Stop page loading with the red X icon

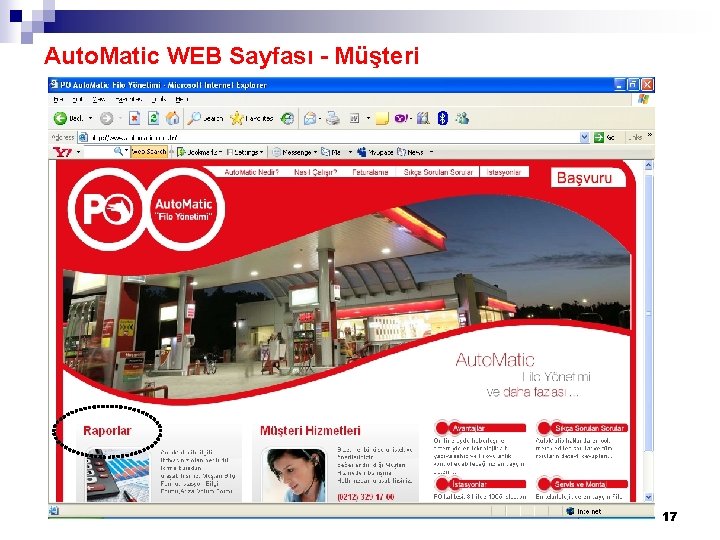tap(134, 118)
